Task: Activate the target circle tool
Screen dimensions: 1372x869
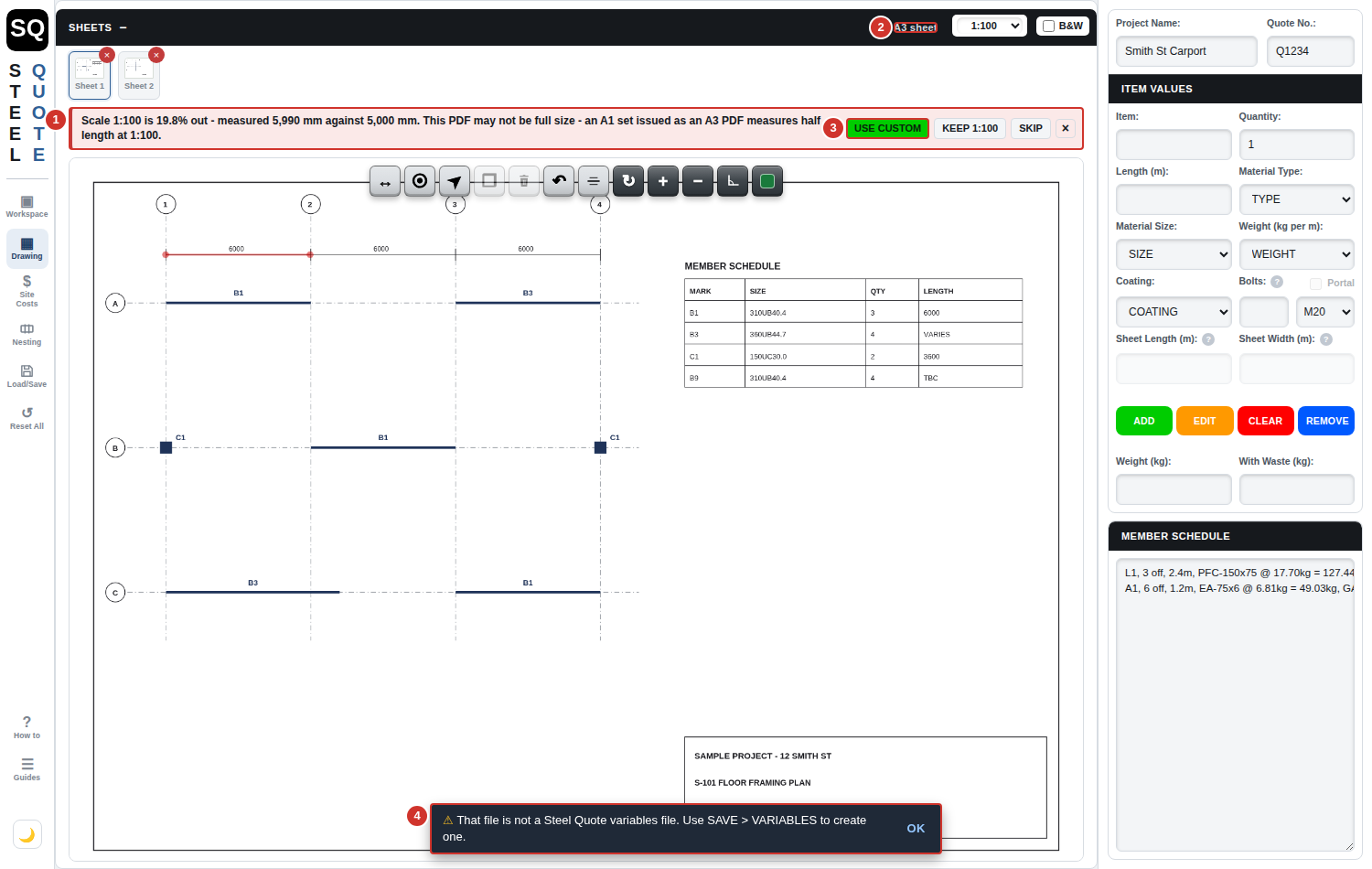Action: pos(420,181)
